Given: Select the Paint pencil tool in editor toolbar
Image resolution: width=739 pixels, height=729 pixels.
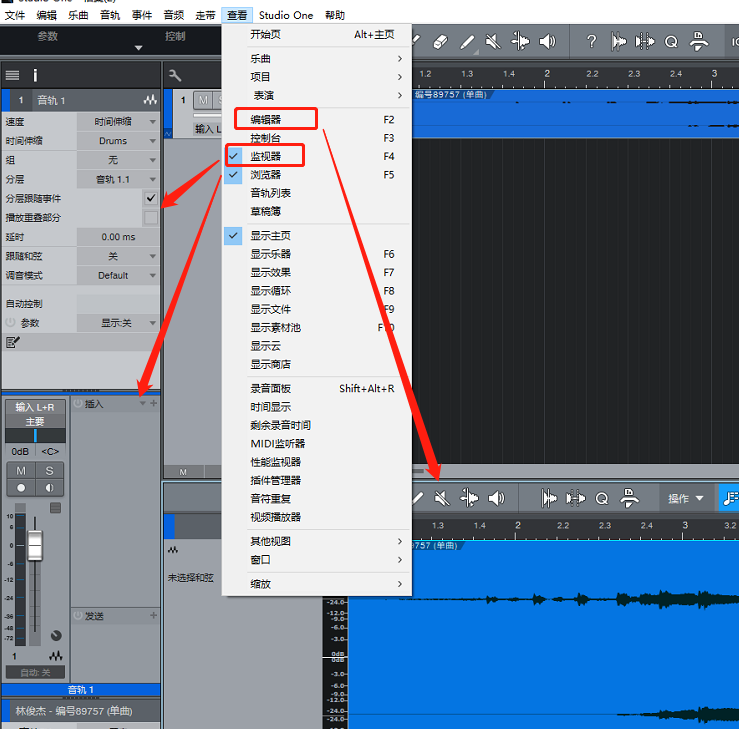Looking at the screenshot, I should (417, 498).
